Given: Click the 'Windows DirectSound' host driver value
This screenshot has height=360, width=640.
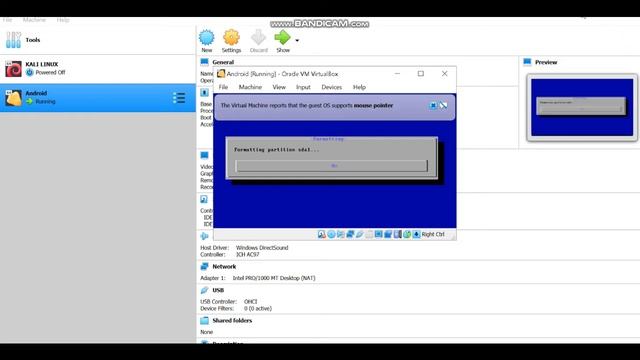Looking at the screenshot, I should click(x=262, y=248).
